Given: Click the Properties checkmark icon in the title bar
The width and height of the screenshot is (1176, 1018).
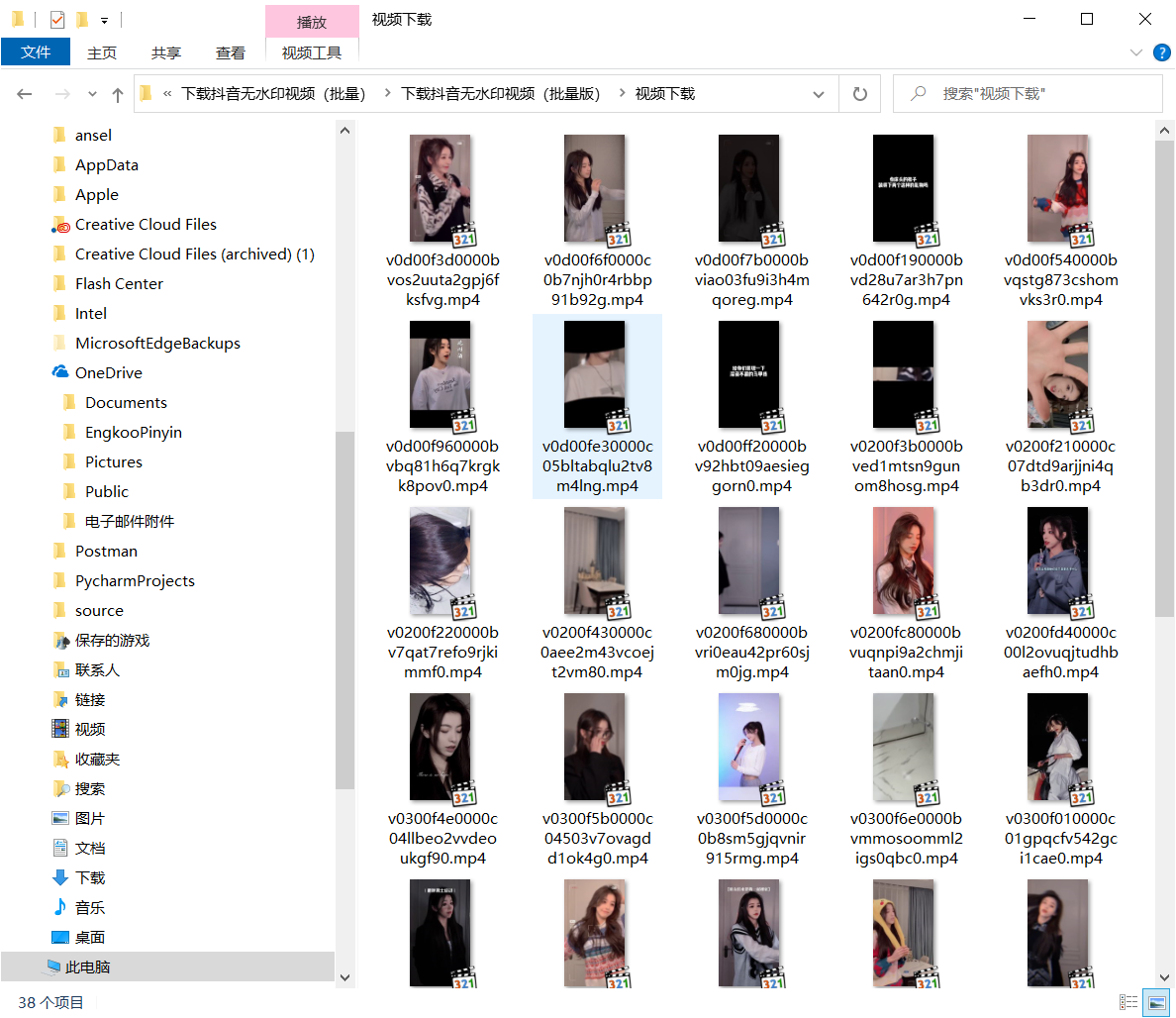Looking at the screenshot, I should tap(57, 20).
